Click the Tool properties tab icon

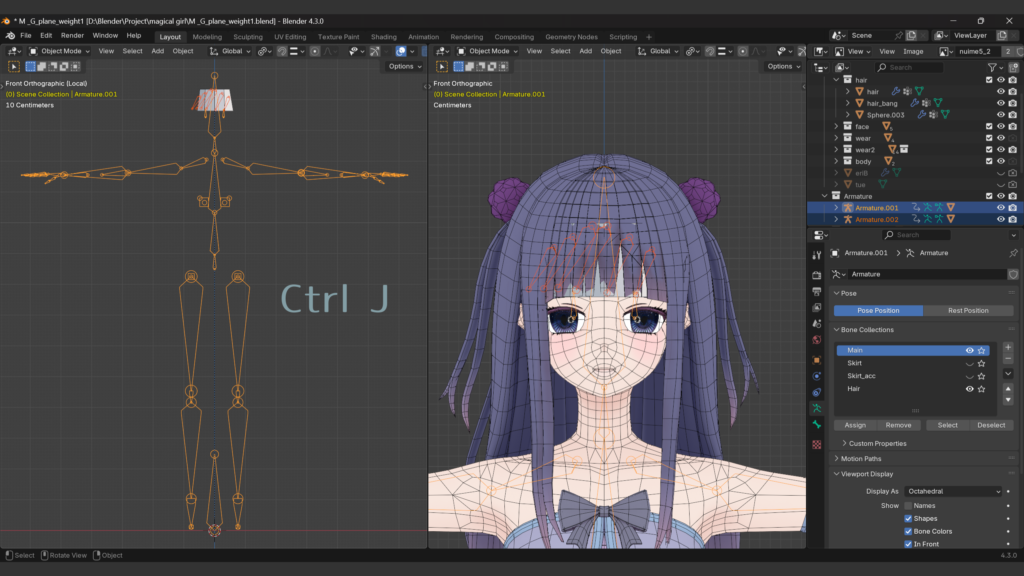(x=817, y=256)
